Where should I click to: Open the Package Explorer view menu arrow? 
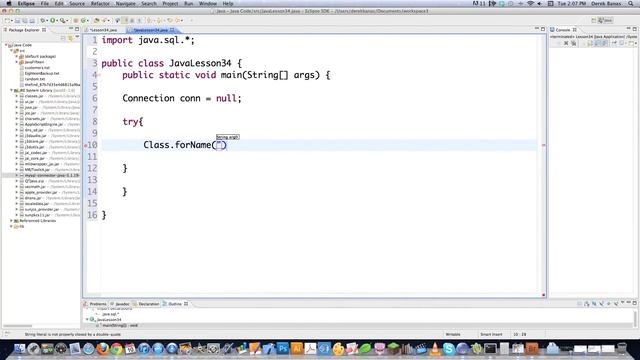(77, 38)
